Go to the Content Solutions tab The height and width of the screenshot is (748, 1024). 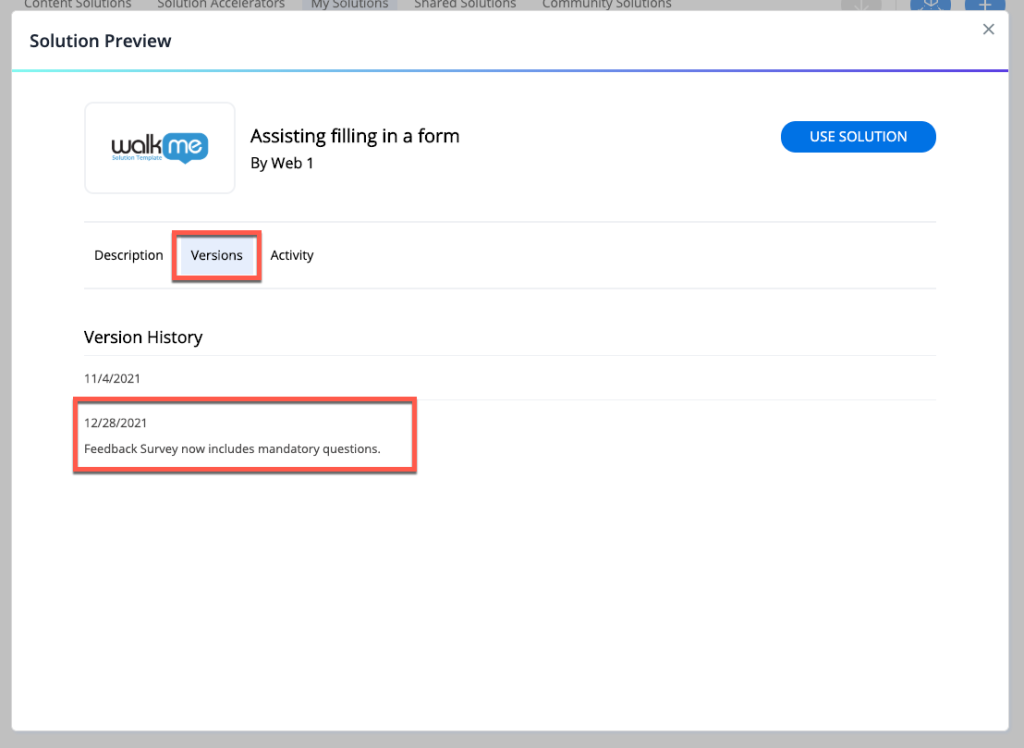(77, 5)
